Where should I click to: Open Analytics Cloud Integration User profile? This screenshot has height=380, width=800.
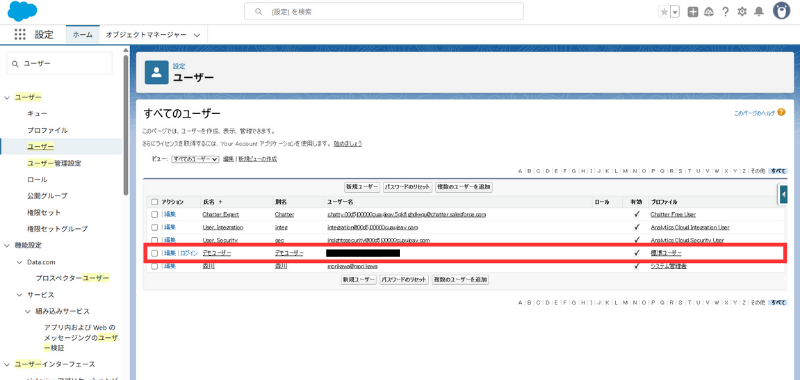point(690,227)
